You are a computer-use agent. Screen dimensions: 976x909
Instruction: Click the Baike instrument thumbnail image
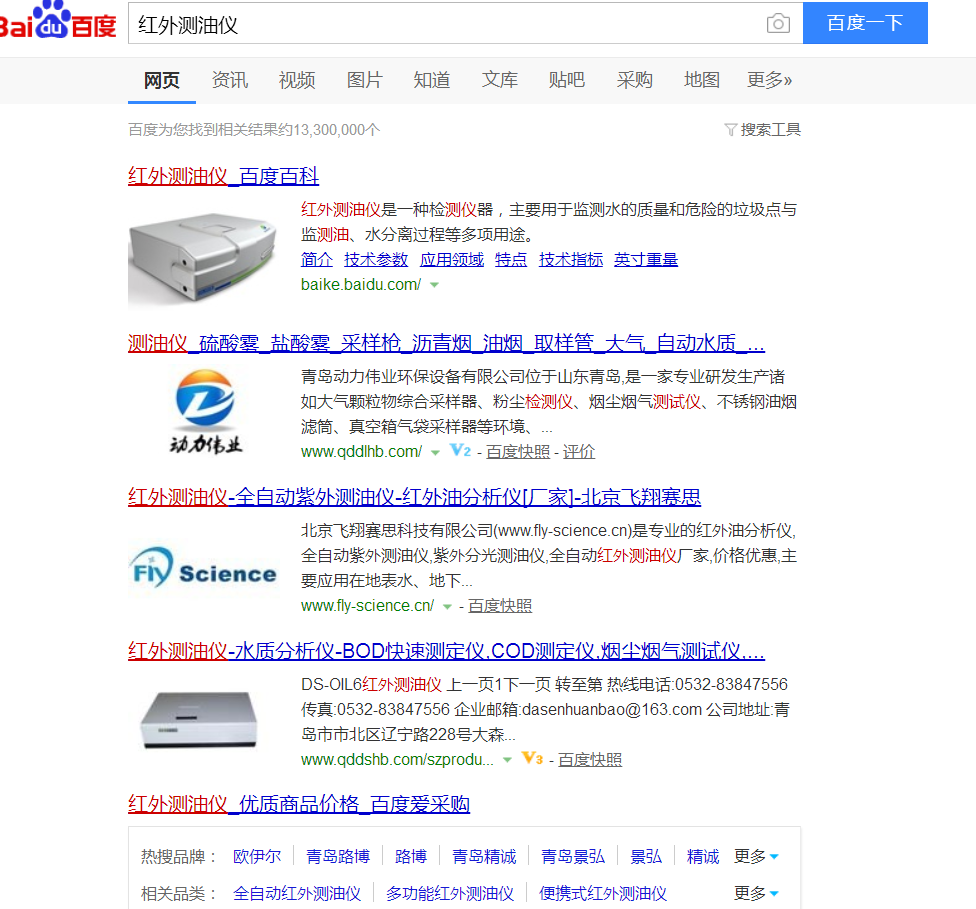tap(203, 257)
